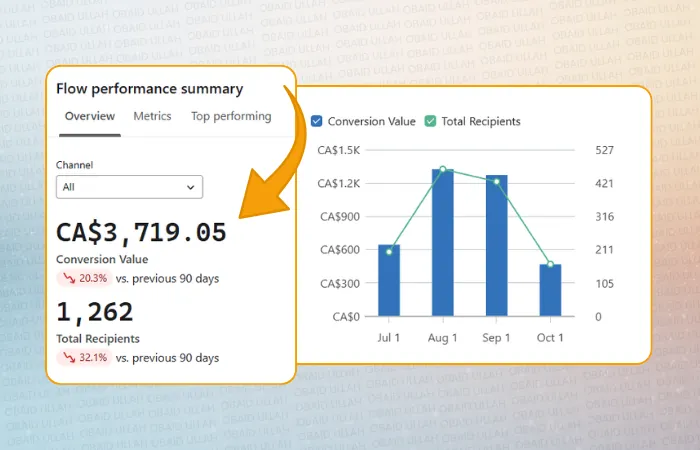Image resolution: width=700 pixels, height=450 pixels.
Task: Open the Top performing tab
Action: pos(231,117)
